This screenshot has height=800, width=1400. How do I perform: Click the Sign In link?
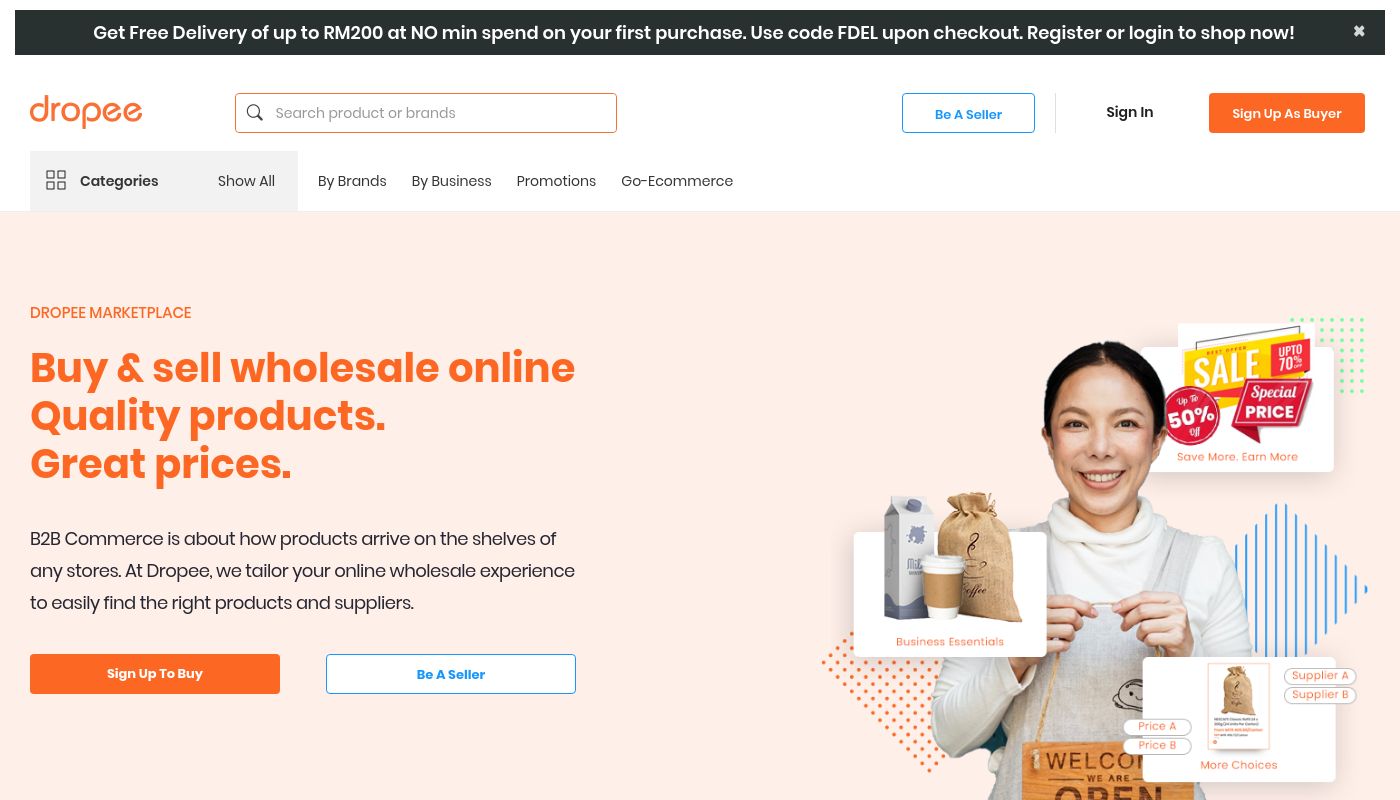(x=1129, y=112)
